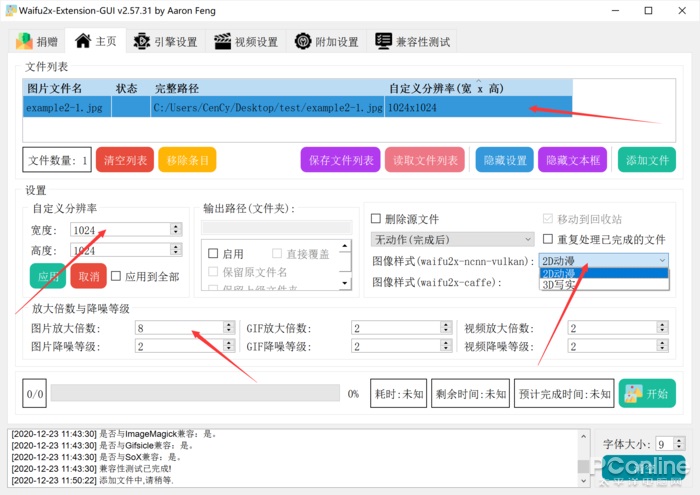Click the purple 保存文件列表 button
The image size is (700, 495).
[x=341, y=160]
